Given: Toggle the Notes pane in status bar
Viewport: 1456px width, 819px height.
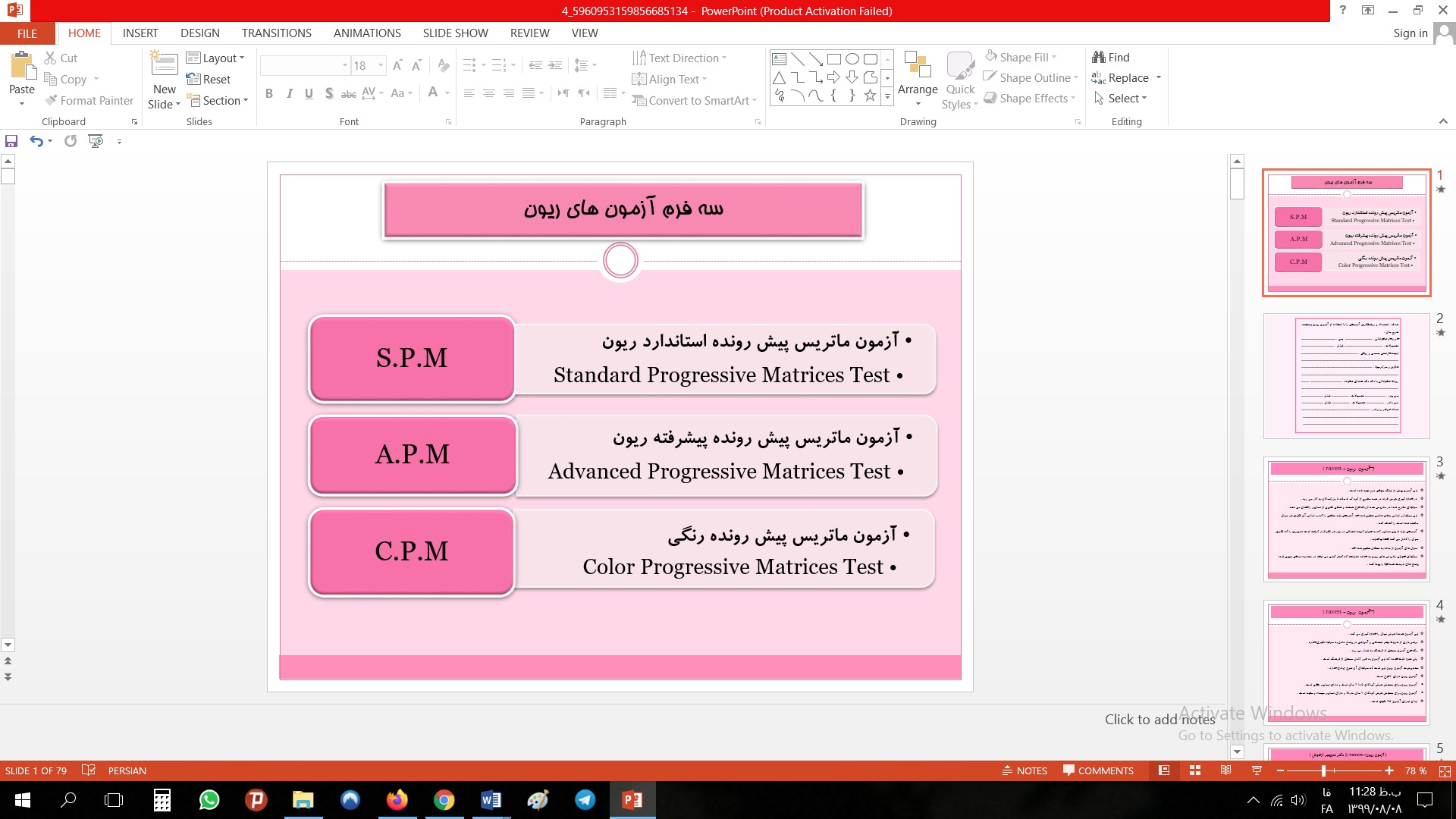Looking at the screenshot, I should (1025, 770).
